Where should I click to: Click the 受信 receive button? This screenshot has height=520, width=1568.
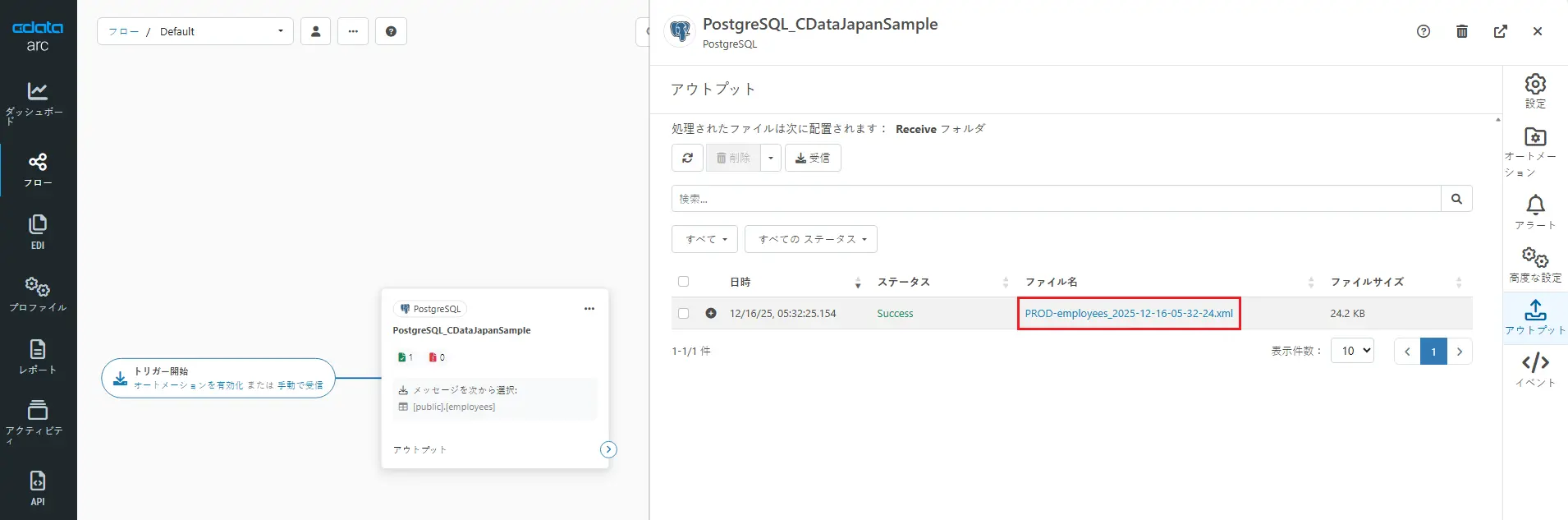(813, 158)
